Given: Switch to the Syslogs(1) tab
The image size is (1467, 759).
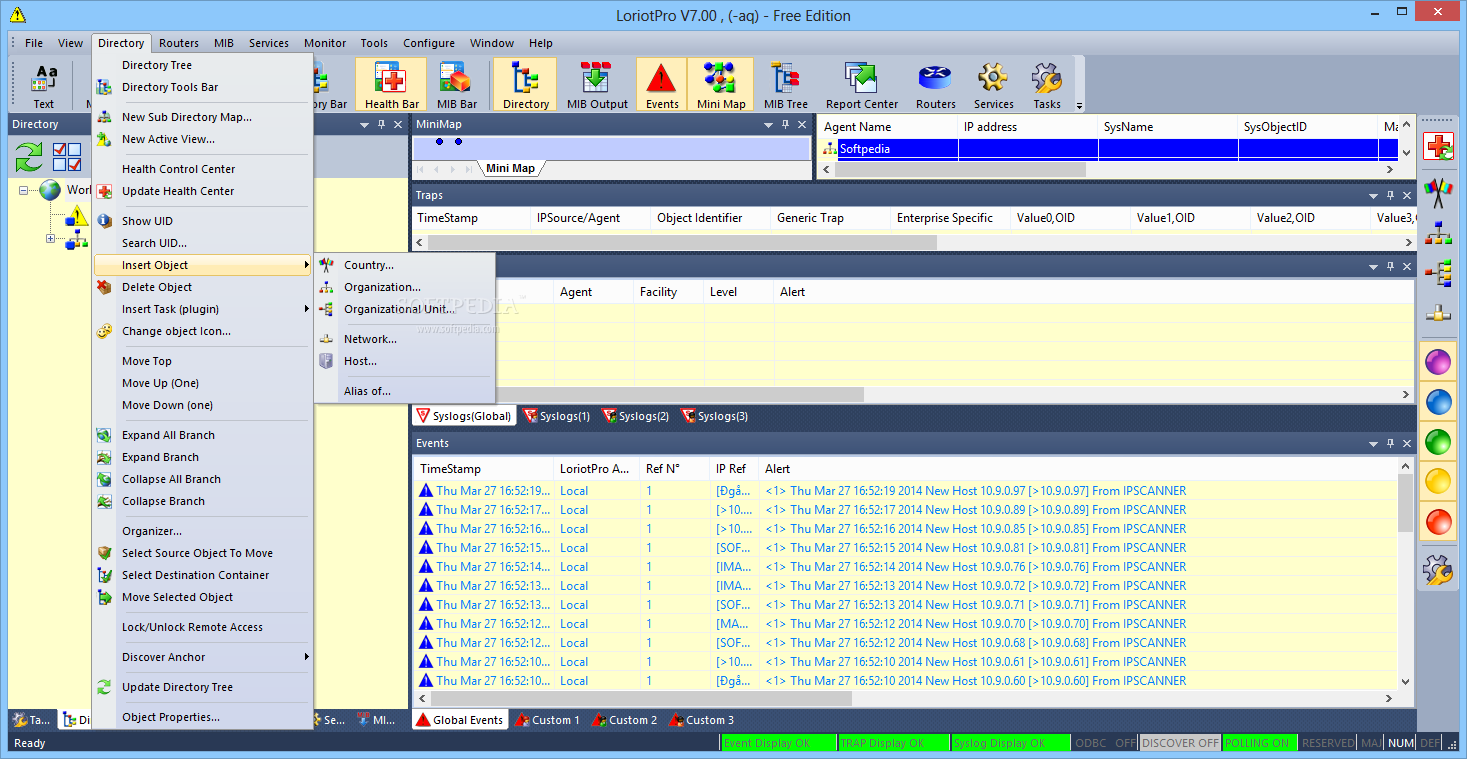Looking at the screenshot, I should (557, 416).
